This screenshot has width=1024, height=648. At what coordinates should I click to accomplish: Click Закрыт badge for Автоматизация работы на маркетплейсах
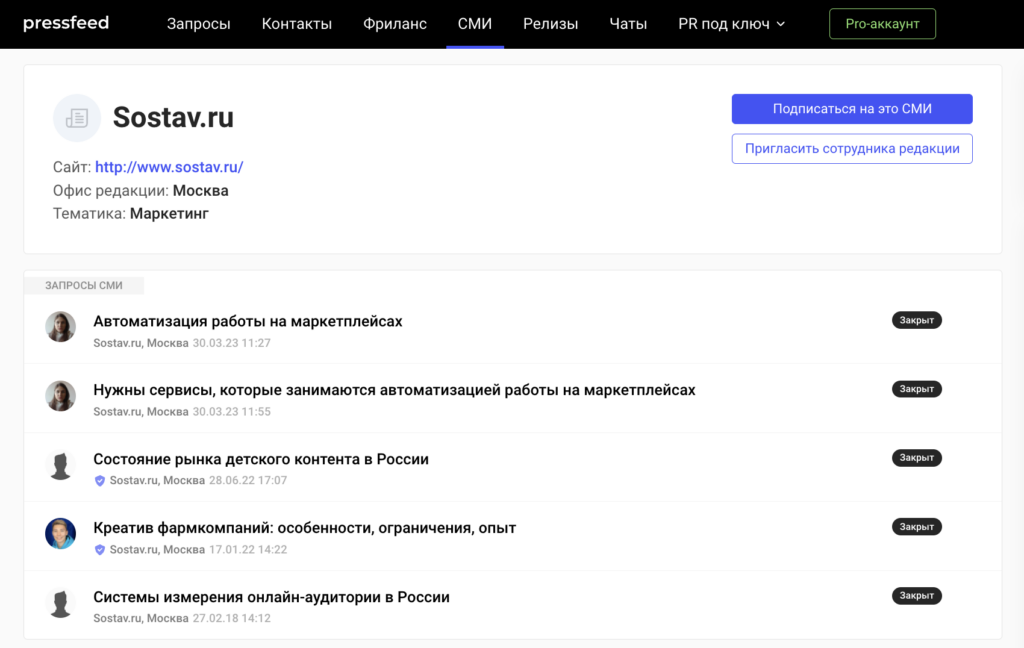pyautogui.click(x=916, y=320)
